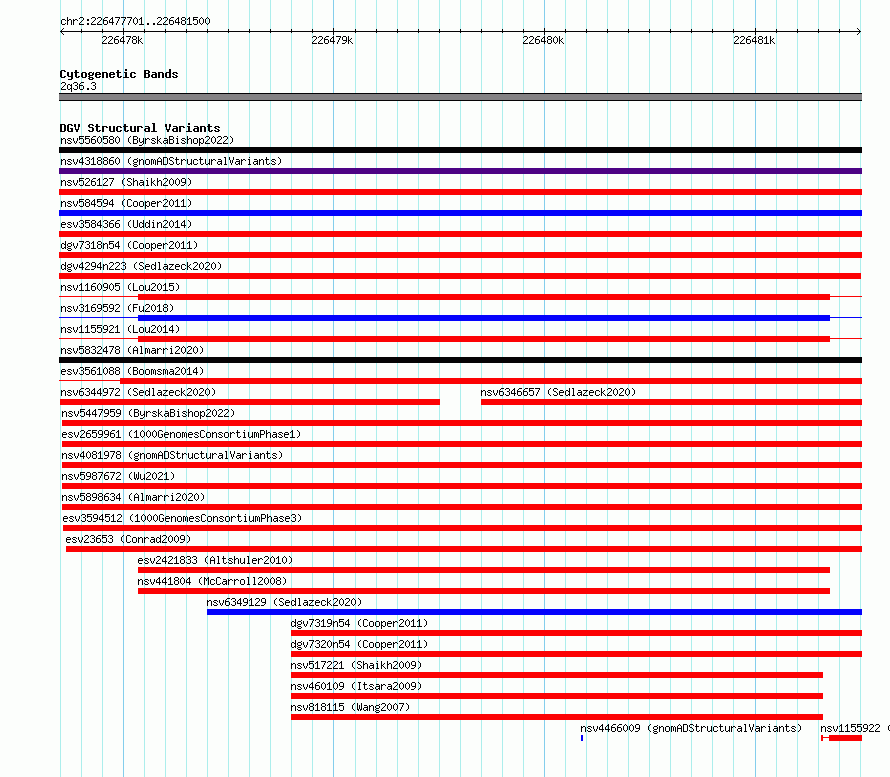Screen dimensions: 890x777
Task: Click the purple nsv4318860 variant bar
Action: [x=460, y=171]
